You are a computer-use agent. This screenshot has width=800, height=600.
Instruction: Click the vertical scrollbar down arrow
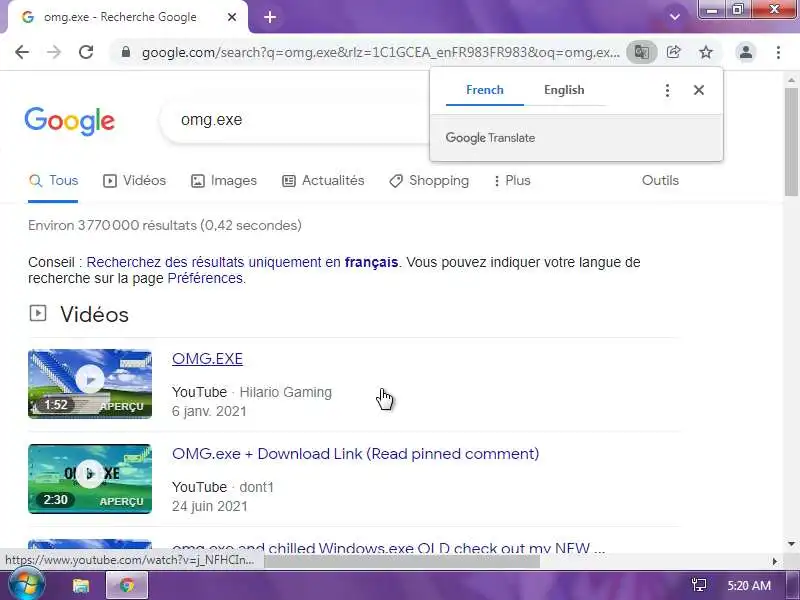(791, 544)
